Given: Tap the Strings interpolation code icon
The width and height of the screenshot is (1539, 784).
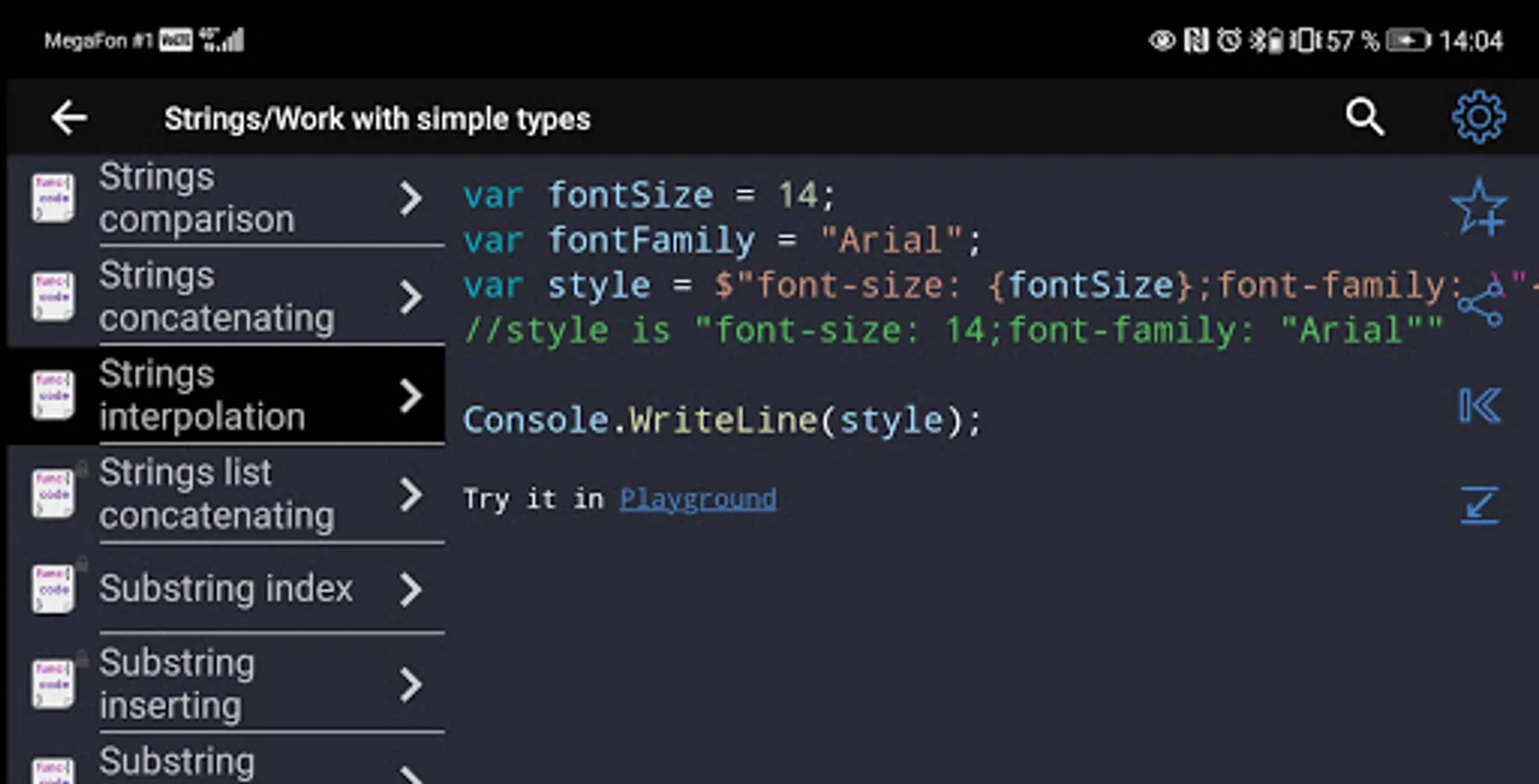Looking at the screenshot, I should 53,395.
